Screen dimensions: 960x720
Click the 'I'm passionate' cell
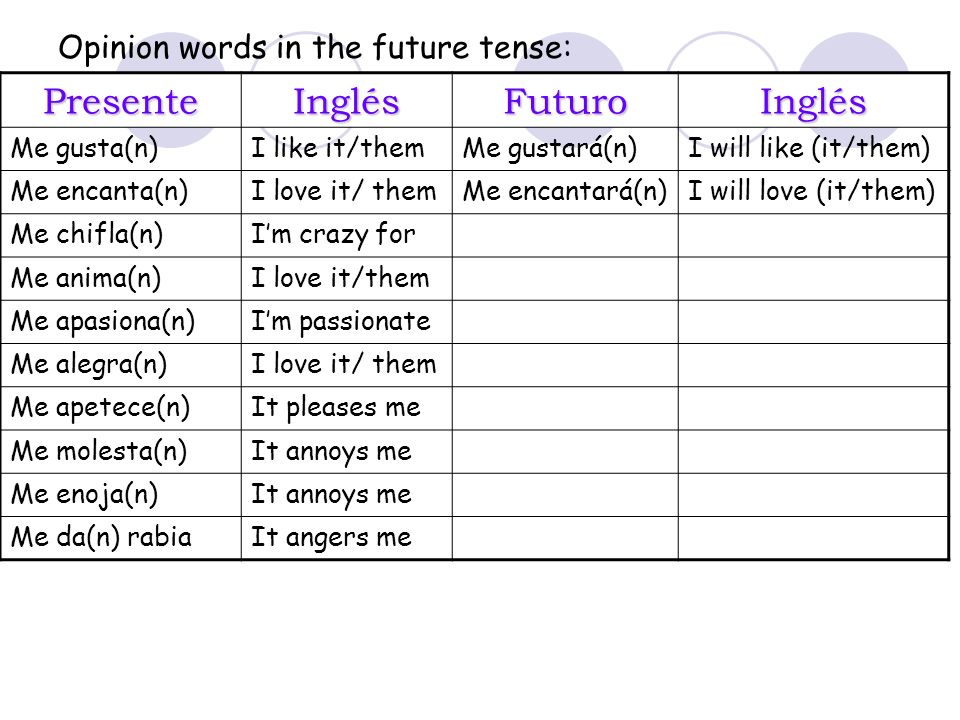pos(347,321)
